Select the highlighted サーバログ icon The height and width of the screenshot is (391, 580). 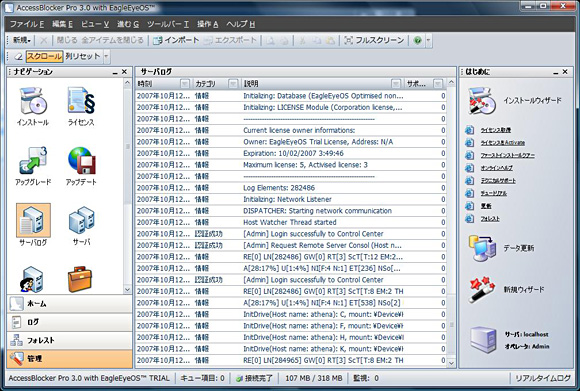pos(33,220)
